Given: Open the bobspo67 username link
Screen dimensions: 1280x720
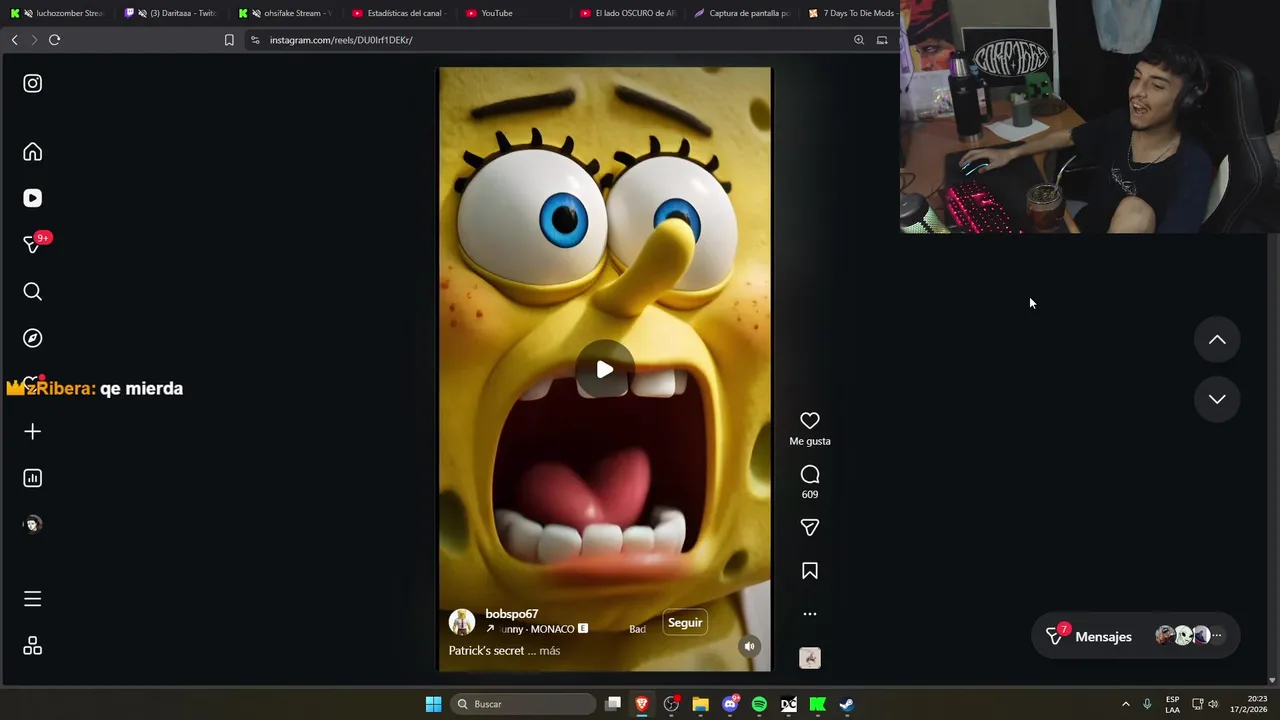Looking at the screenshot, I should 512,614.
